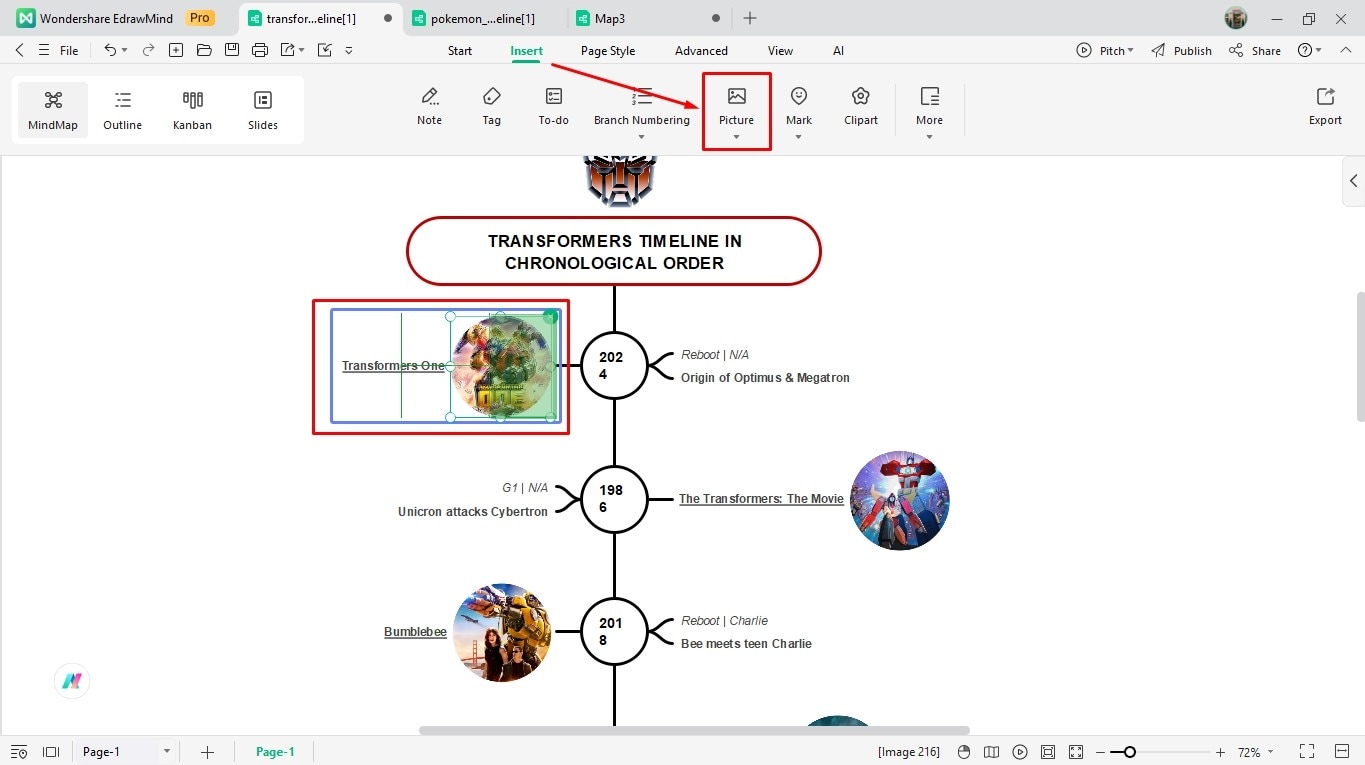Adjust the zoom slider handle
1365x765 pixels.
point(1129,752)
